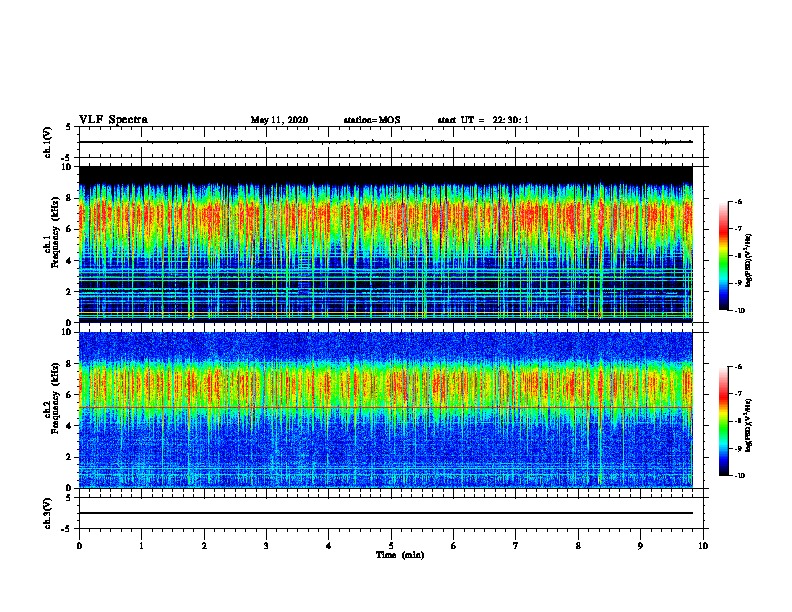Image resolution: width=792 pixels, height=612 pixels.
Task: Click the "-10" label on ch.2 color bar
Action: click(739, 476)
